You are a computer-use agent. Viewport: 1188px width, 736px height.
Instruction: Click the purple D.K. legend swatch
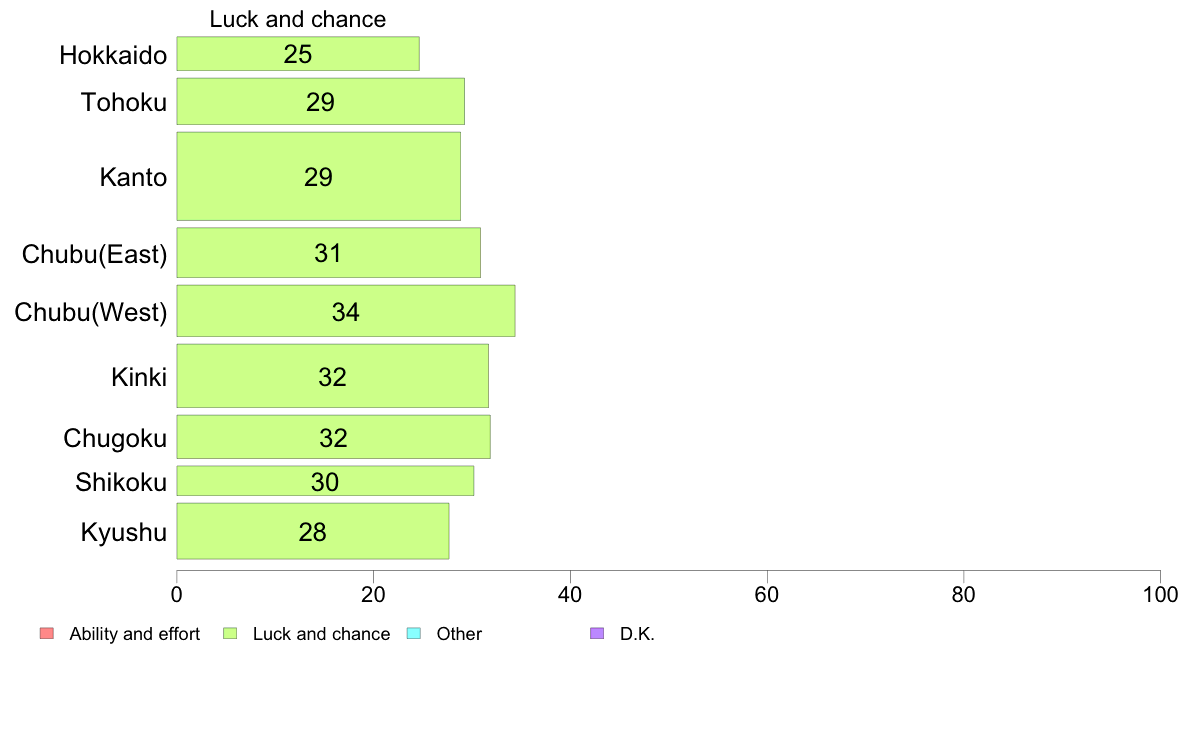[x=597, y=634]
